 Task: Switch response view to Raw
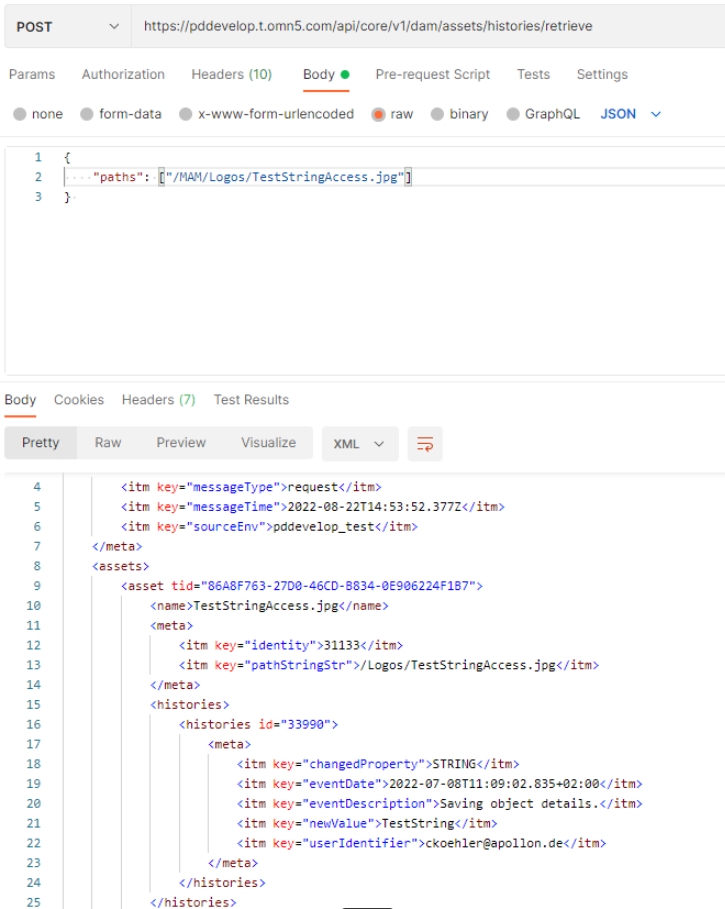click(x=108, y=443)
